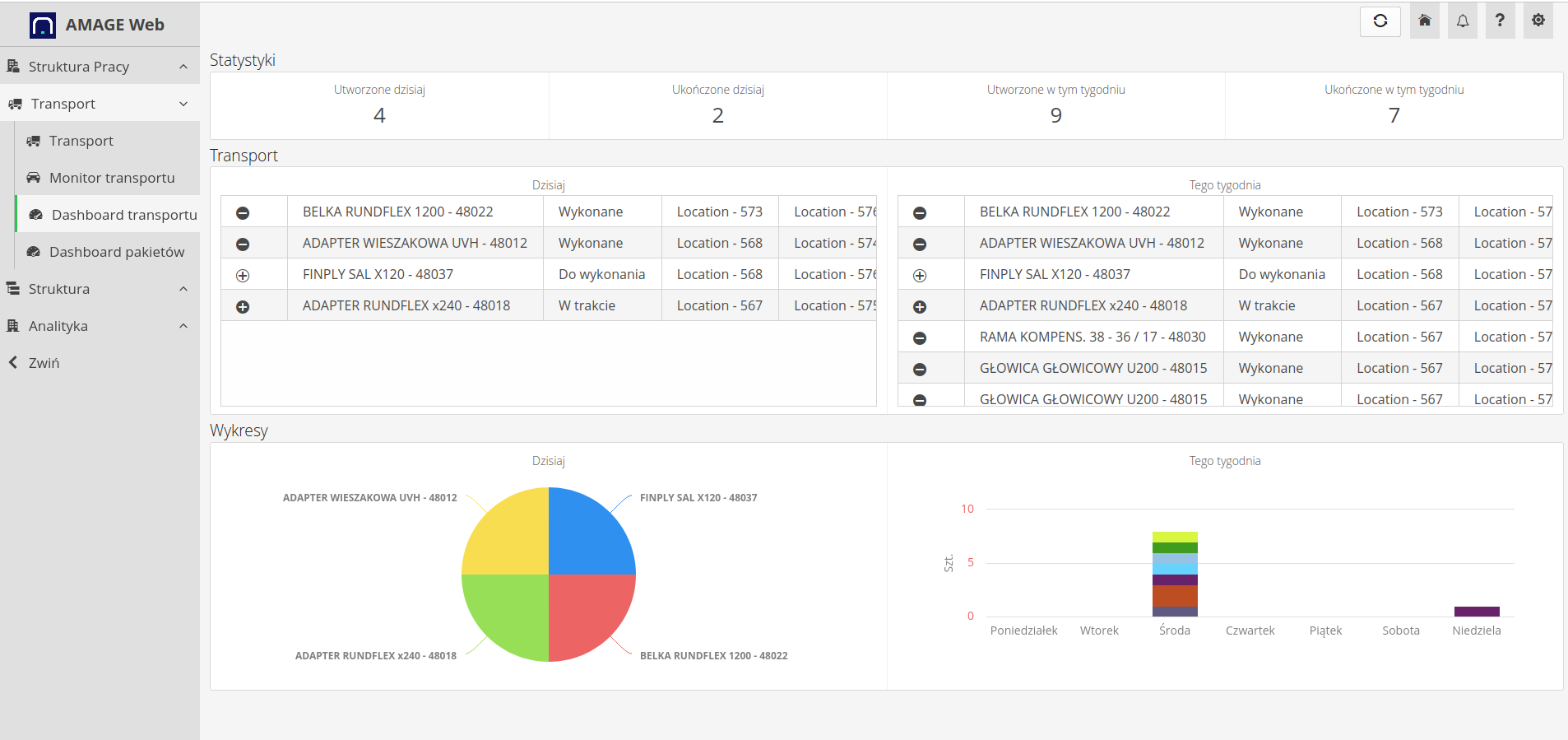1568x740 pixels.
Task: Open settings gear icon
Action: 1538,21
